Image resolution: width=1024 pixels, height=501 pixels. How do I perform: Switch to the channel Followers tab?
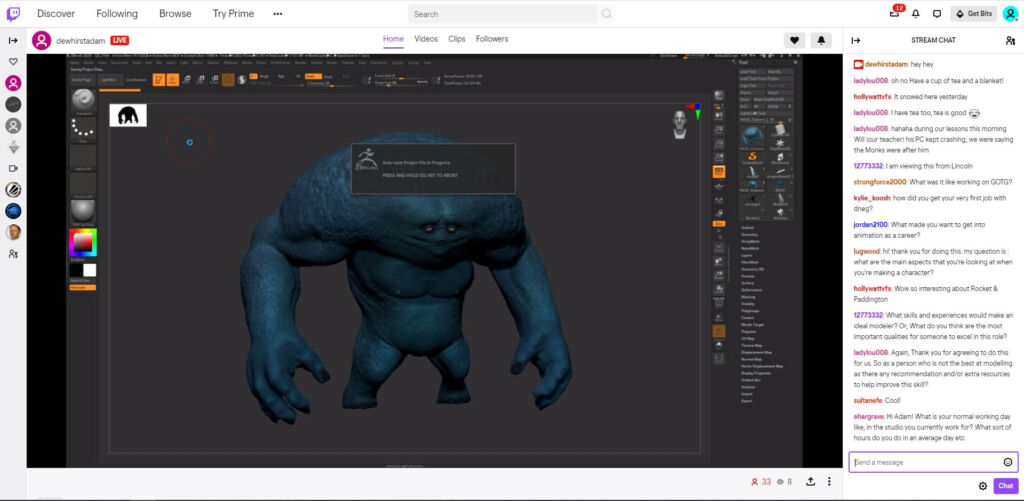(x=492, y=39)
